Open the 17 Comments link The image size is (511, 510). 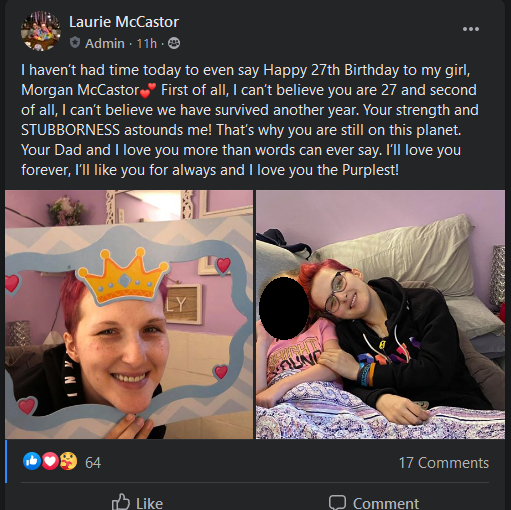(x=444, y=463)
